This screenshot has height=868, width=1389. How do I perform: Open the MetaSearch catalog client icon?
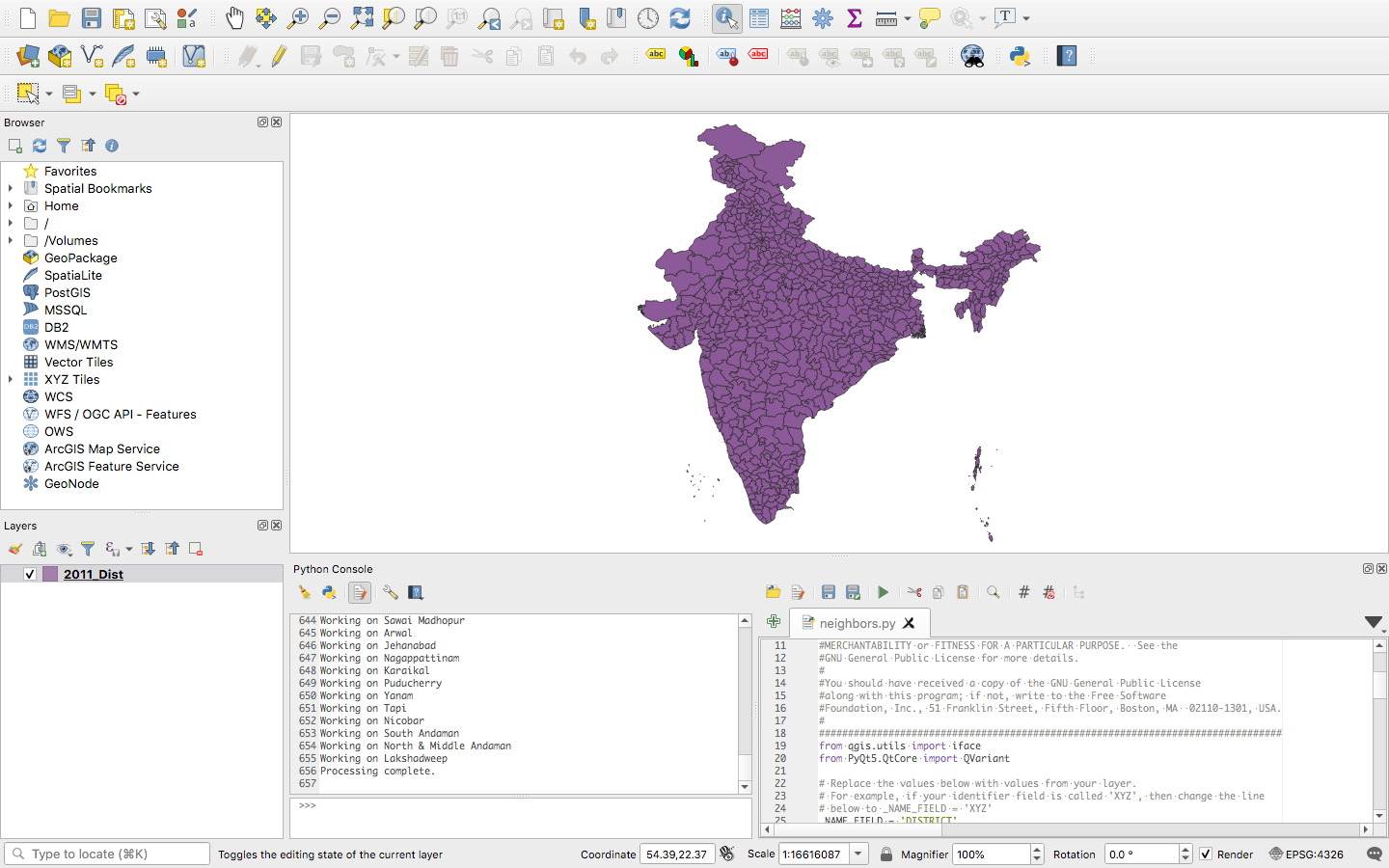point(972,56)
